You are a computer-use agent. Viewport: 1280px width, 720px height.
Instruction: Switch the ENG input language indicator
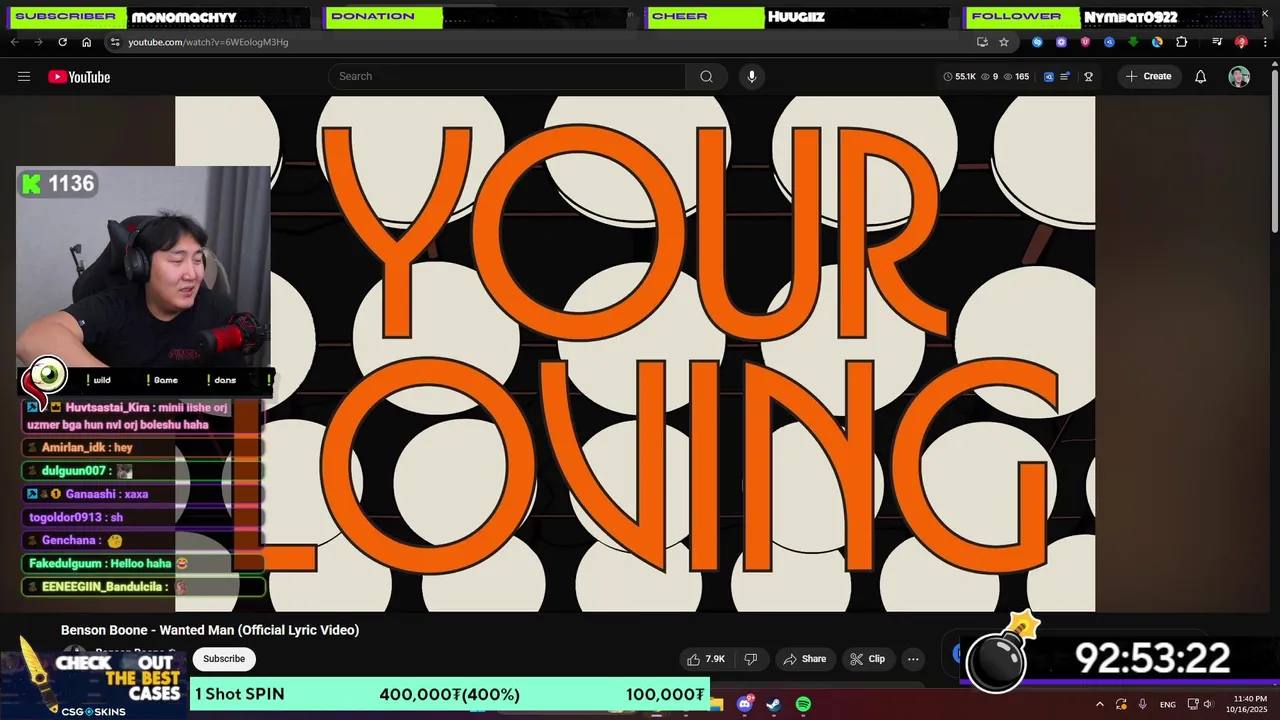pos(1168,704)
